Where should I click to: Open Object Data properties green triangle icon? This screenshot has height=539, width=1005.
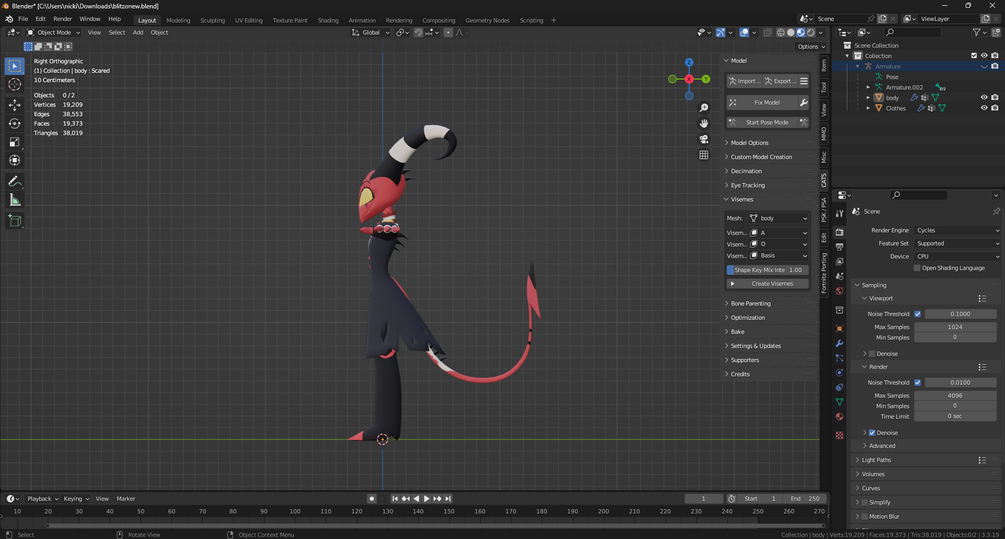coord(840,402)
